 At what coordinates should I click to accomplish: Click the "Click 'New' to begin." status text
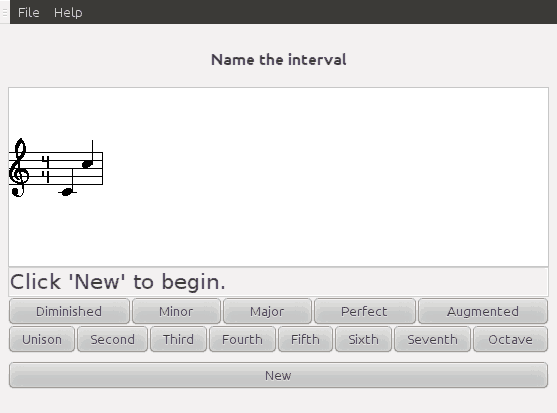(x=118, y=282)
